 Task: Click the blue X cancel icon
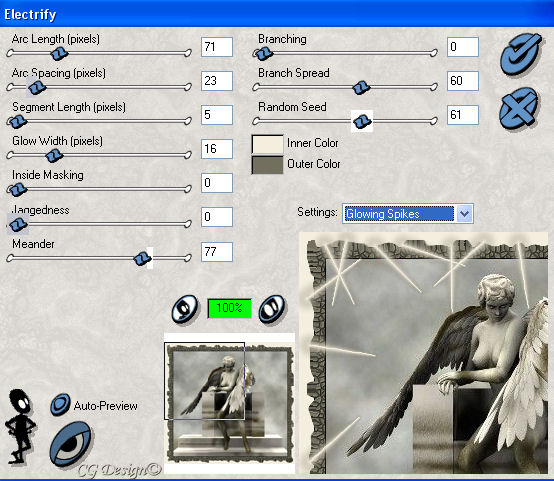point(519,108)
